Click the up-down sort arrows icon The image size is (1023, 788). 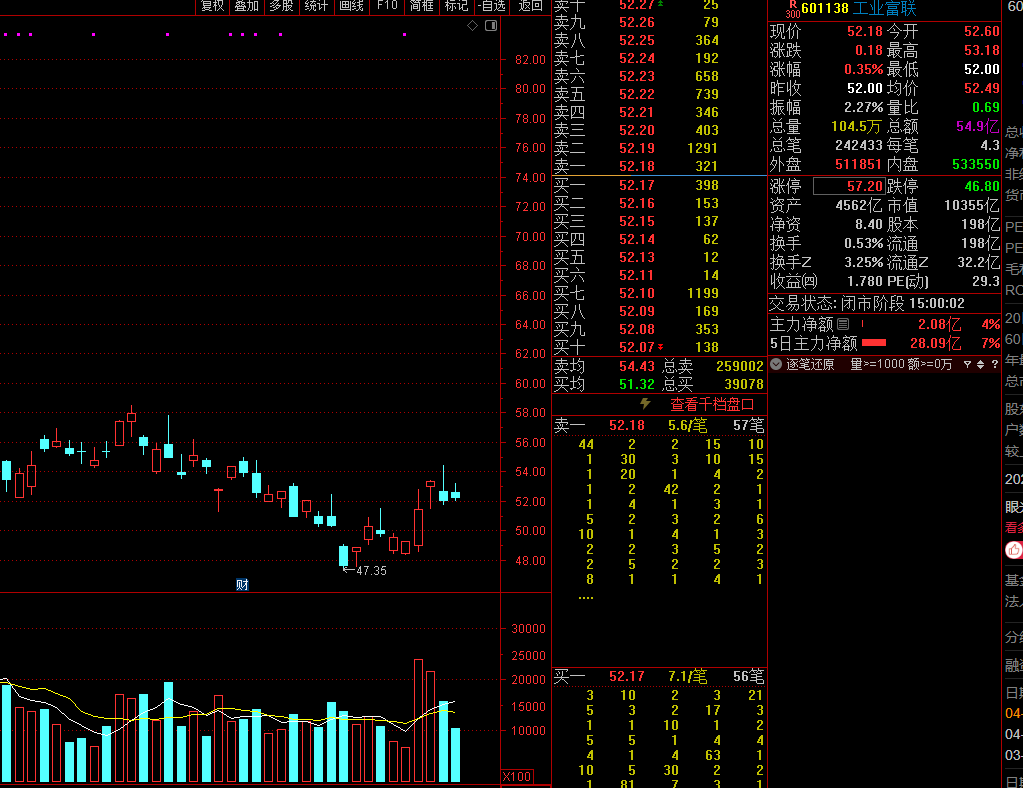(980, 365)
